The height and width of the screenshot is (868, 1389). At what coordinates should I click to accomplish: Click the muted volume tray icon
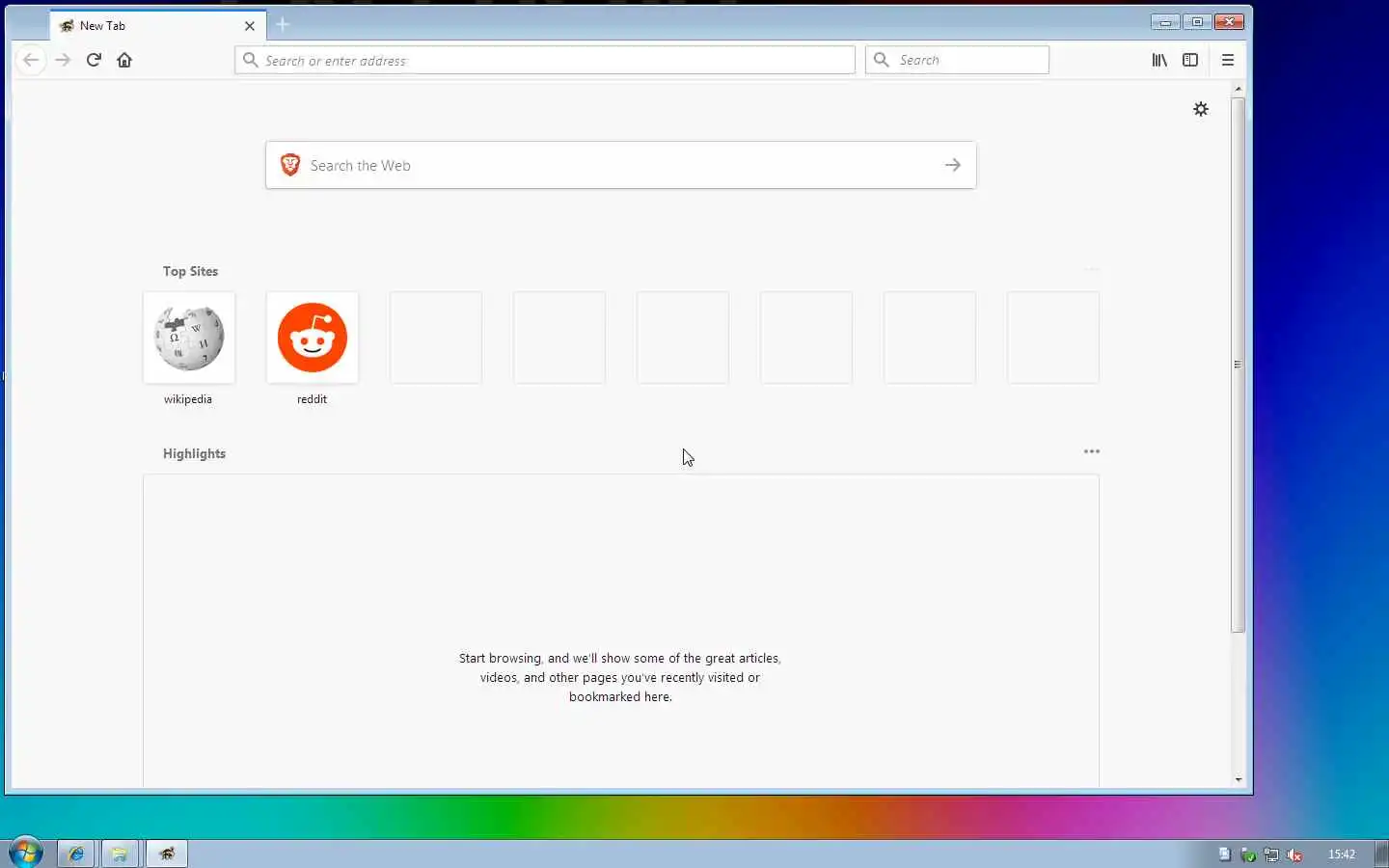[x=1294, y=854]
